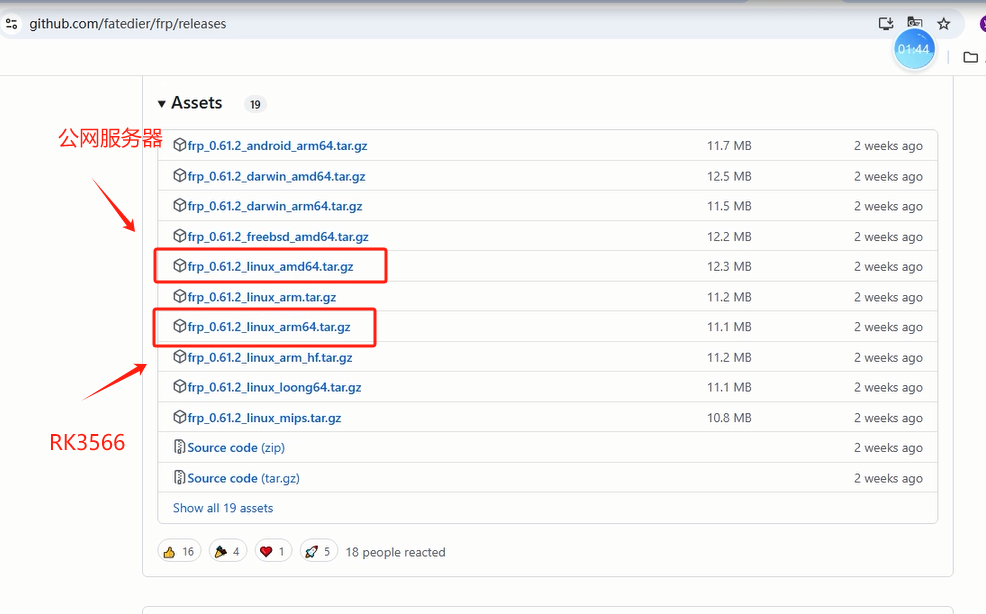The image size is (986, 614).
Task: Click package icon beside frp_0.61.2_linux_arm_hf.tar.gz
Action: (180, 357)
